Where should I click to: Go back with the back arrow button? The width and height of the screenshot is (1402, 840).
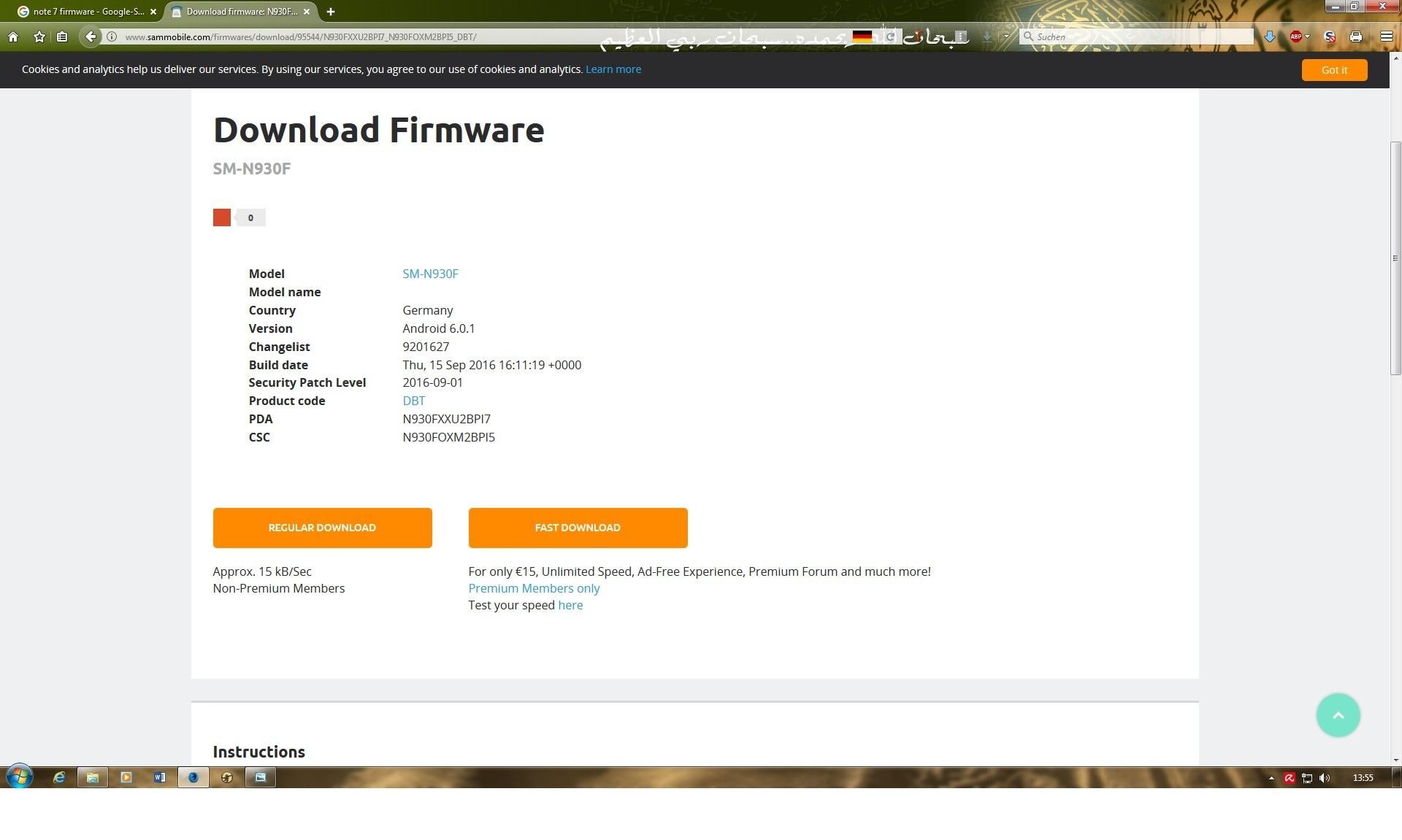click(x=90, y=36)
